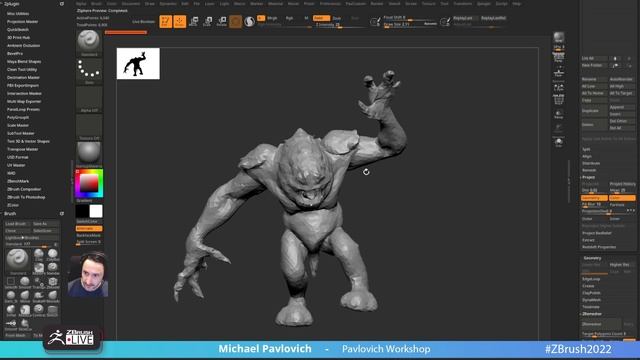
Task: Expand Multi Map Exporter plugin section
Action: (x=24, y=102)
